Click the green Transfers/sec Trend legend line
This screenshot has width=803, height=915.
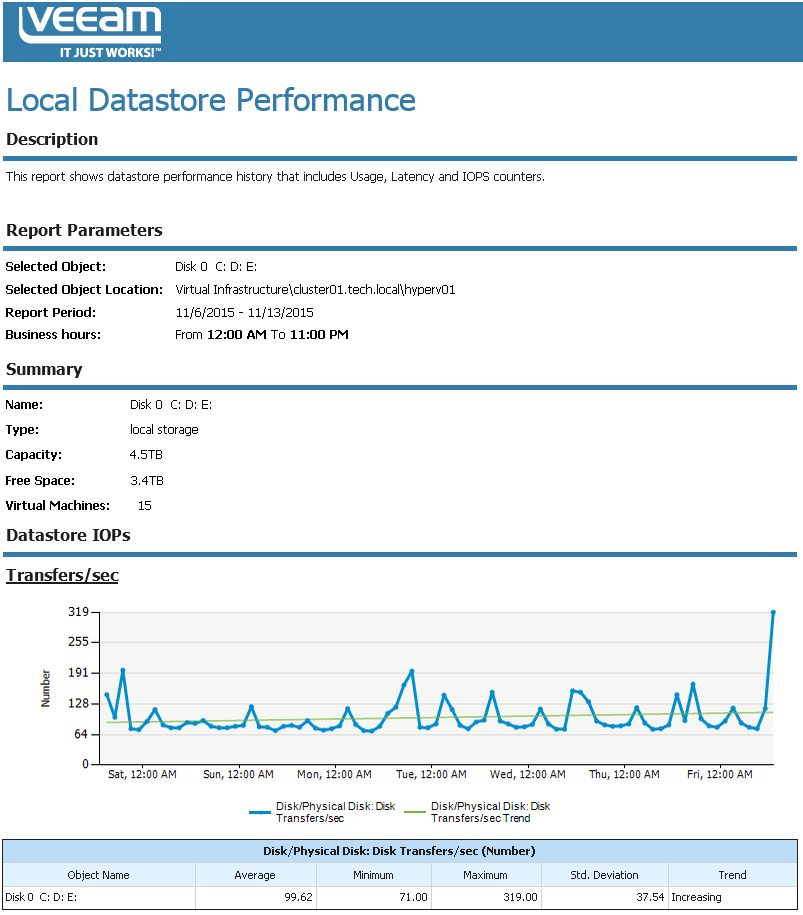(x=415, y=812)
